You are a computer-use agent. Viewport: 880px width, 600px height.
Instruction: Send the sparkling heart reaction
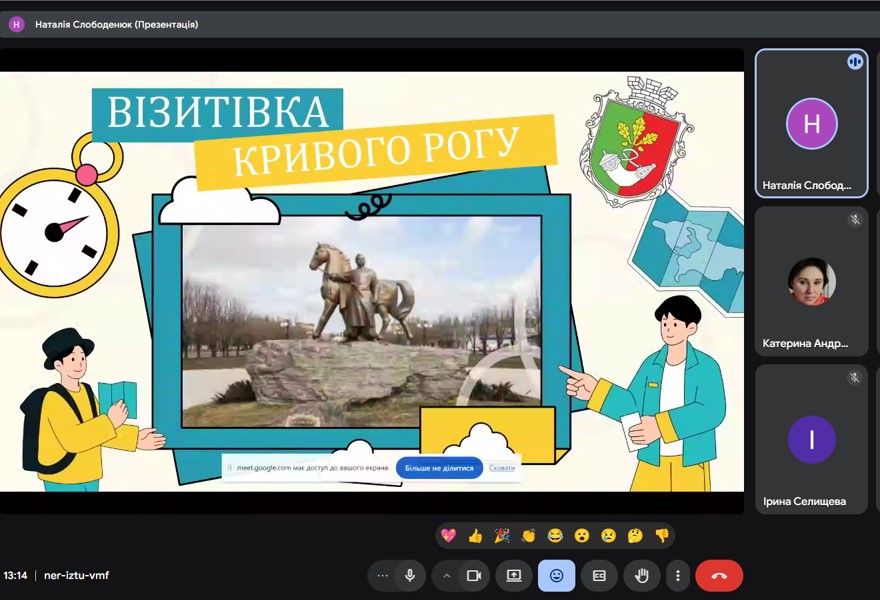pos(449,535)
